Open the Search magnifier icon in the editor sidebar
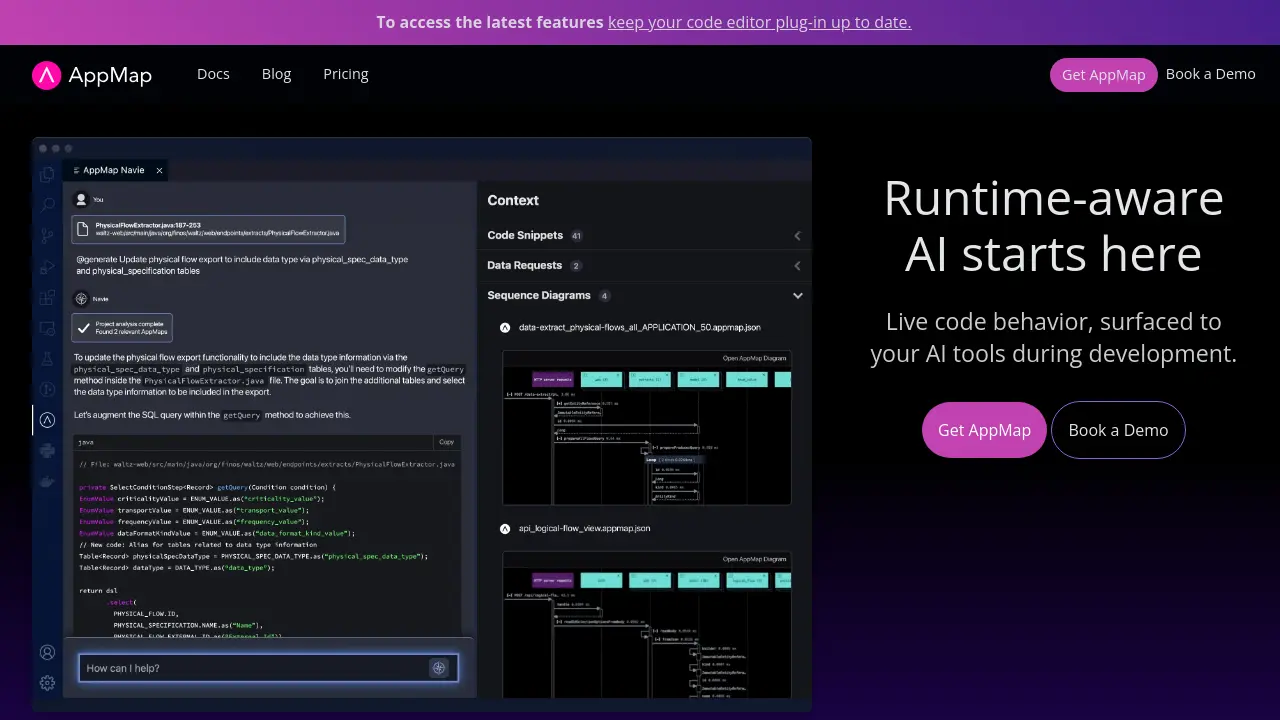This screenshot has width=1280, height=720. tap(47, 205)
